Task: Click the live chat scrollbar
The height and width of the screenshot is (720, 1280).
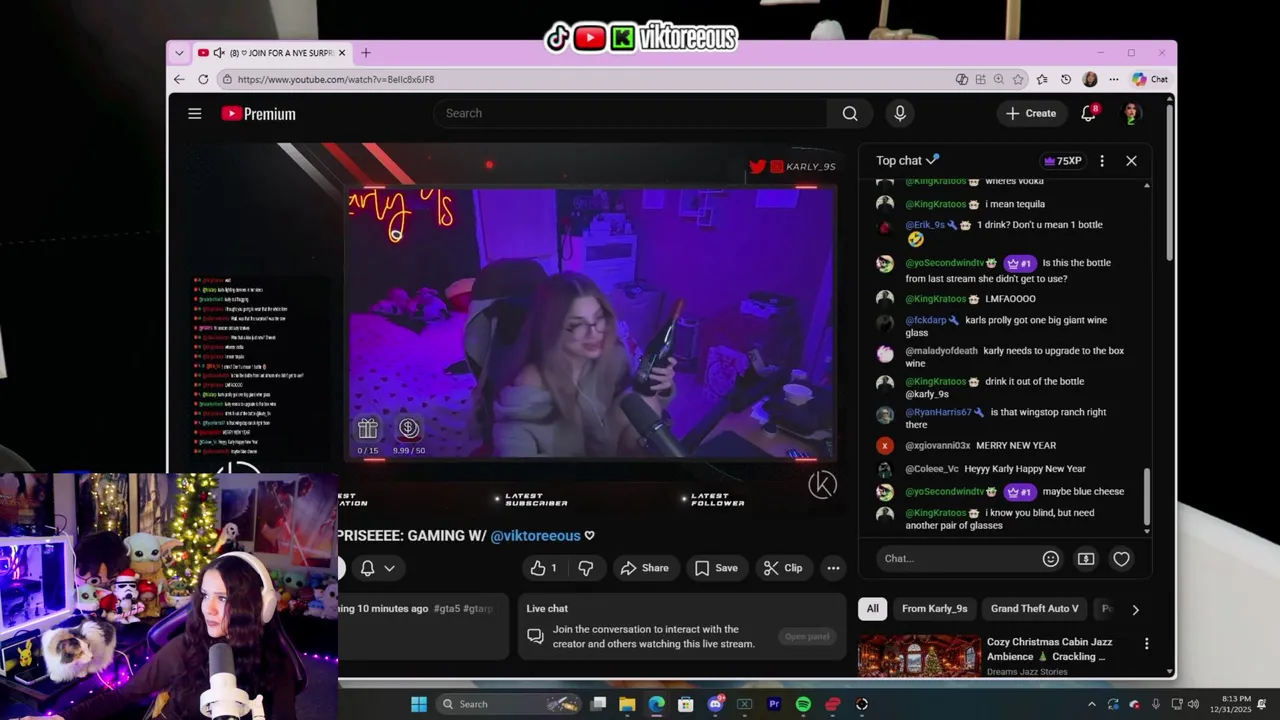Action: (x=1147, y=498)
